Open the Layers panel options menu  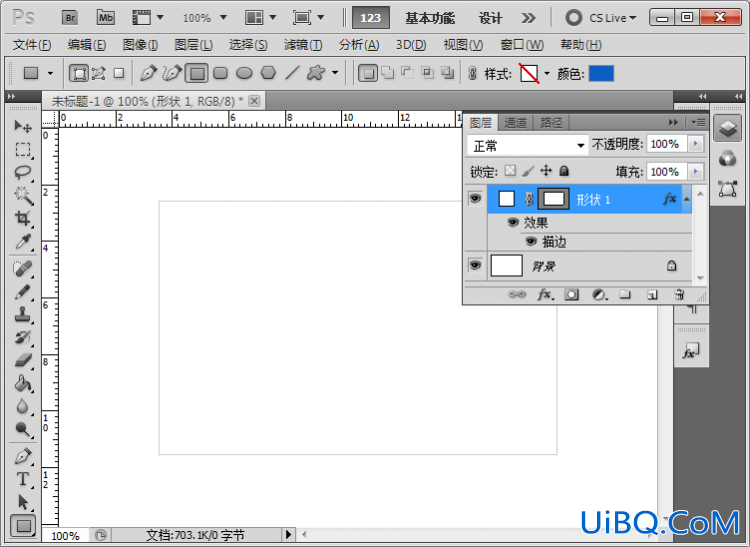pyautogui.click(x=698, y=122)
